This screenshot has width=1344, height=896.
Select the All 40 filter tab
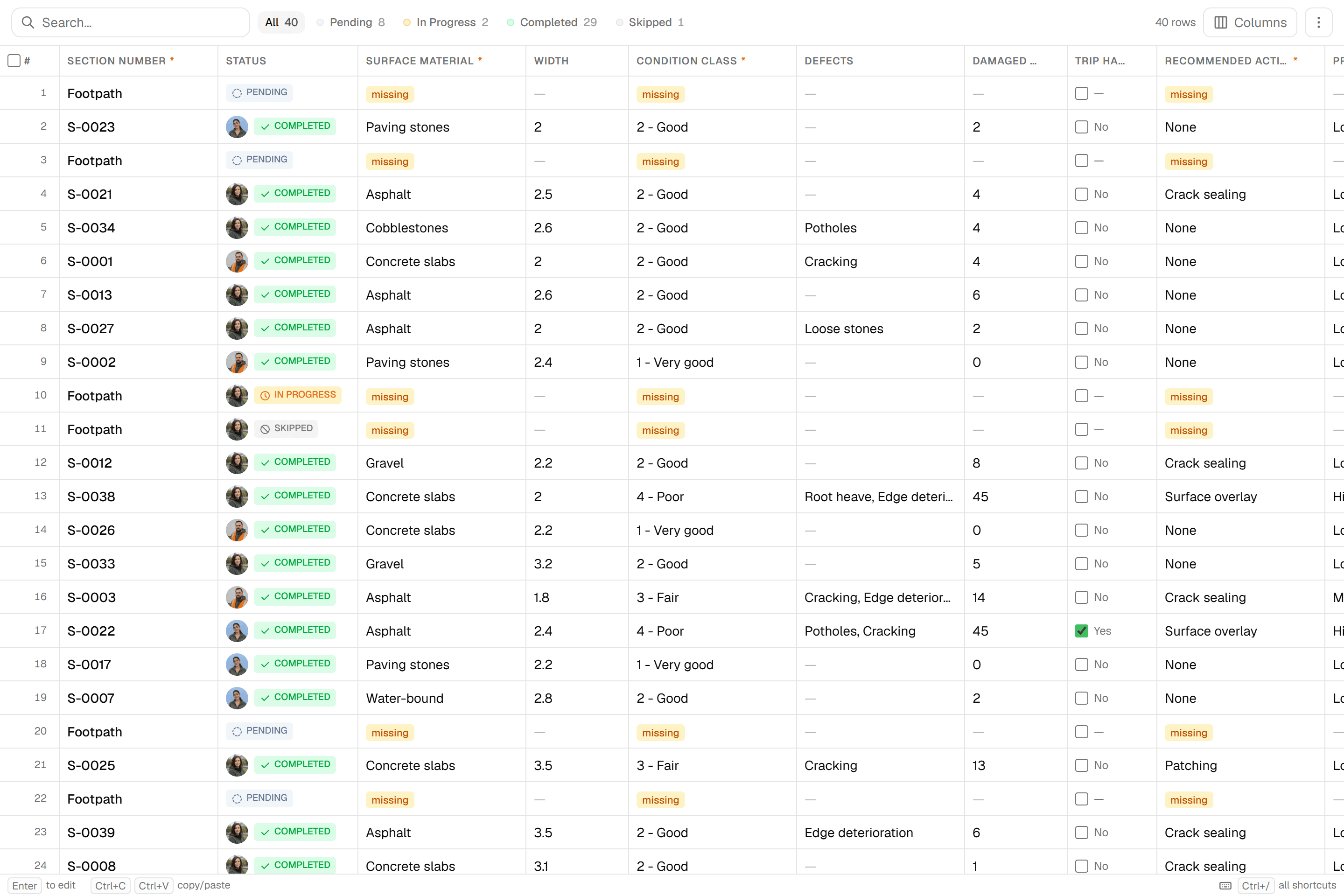[281, 22]
